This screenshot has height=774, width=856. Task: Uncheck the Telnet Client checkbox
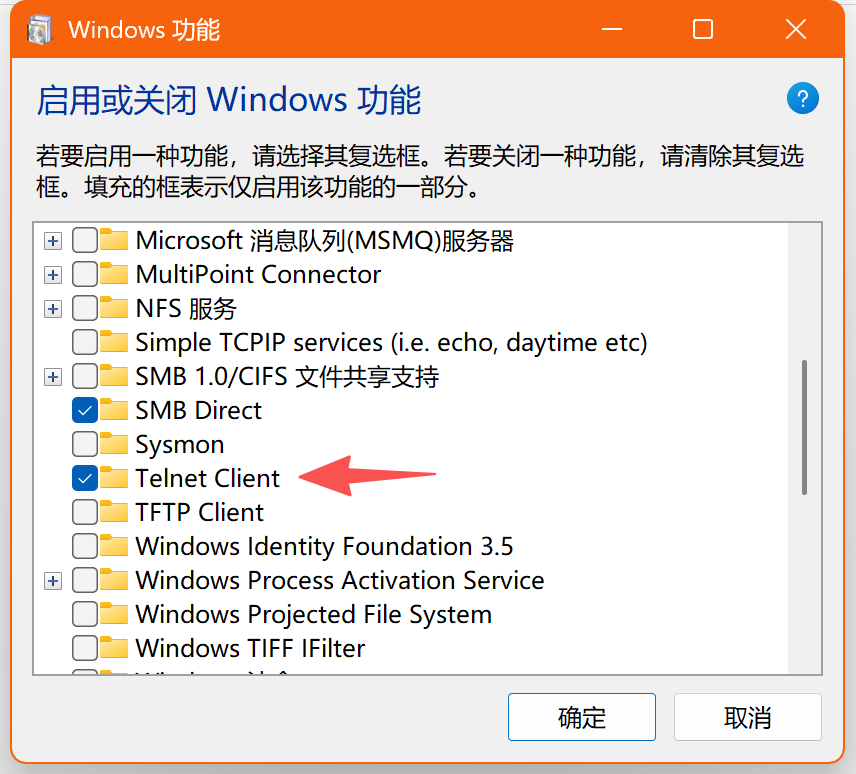(x=85, y=478)
